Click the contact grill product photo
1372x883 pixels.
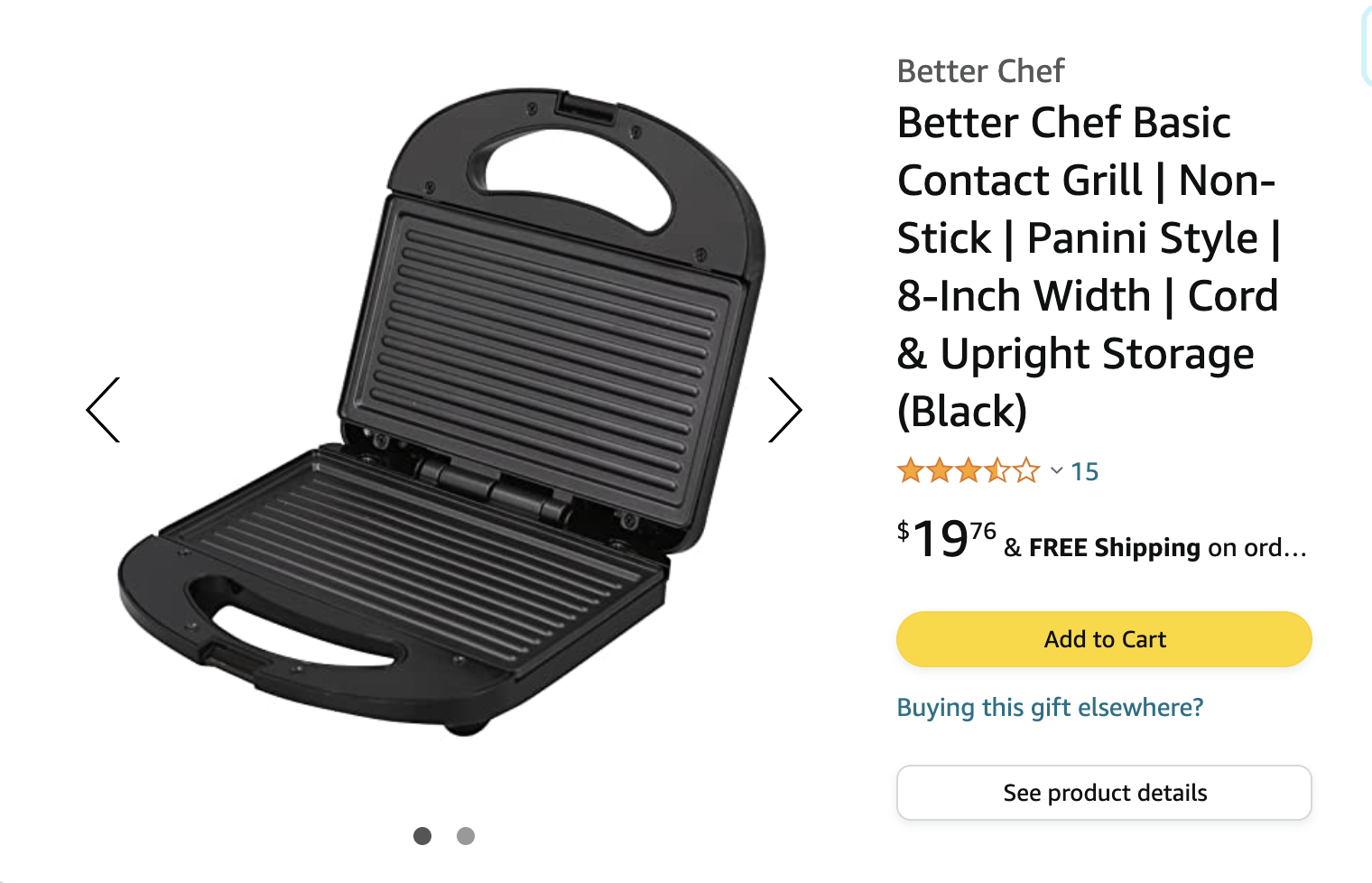click(442, 411)
